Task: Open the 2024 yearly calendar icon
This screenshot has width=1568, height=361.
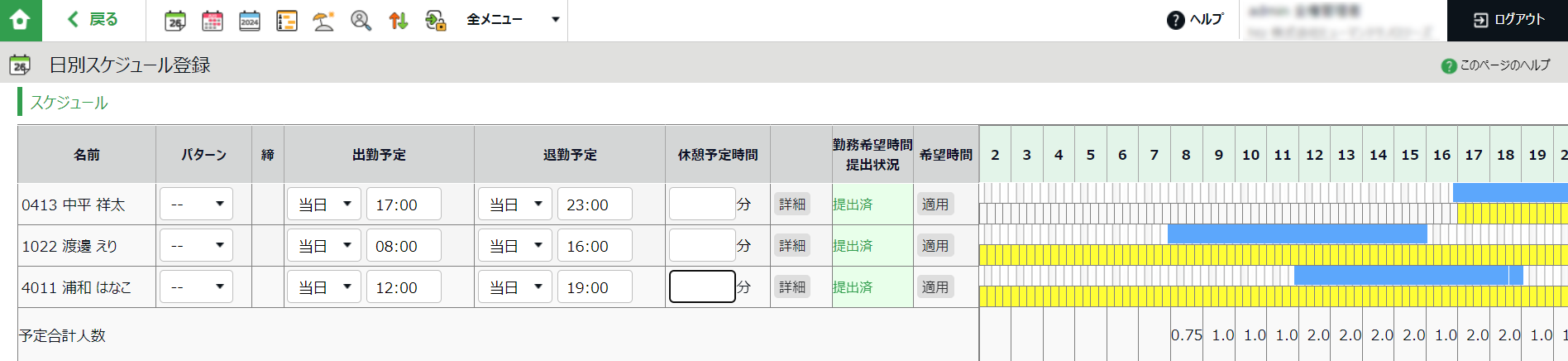Action: 250,21
